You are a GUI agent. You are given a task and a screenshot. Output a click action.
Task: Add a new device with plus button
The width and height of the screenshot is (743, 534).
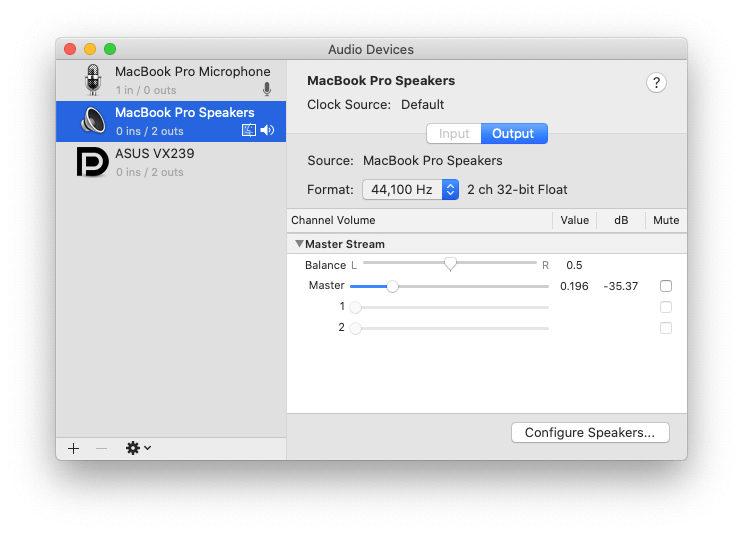[x=73, y=448]
